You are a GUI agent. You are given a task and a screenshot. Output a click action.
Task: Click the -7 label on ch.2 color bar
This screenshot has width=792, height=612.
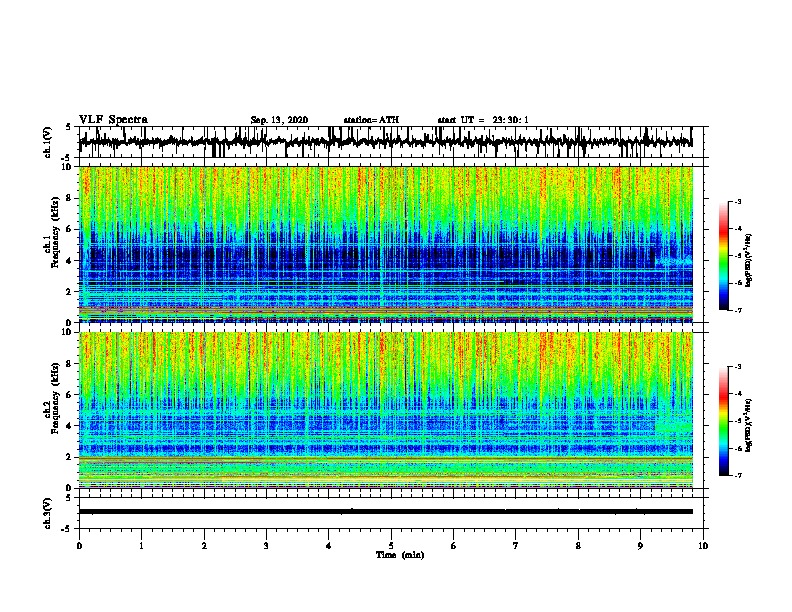point(737,475)
